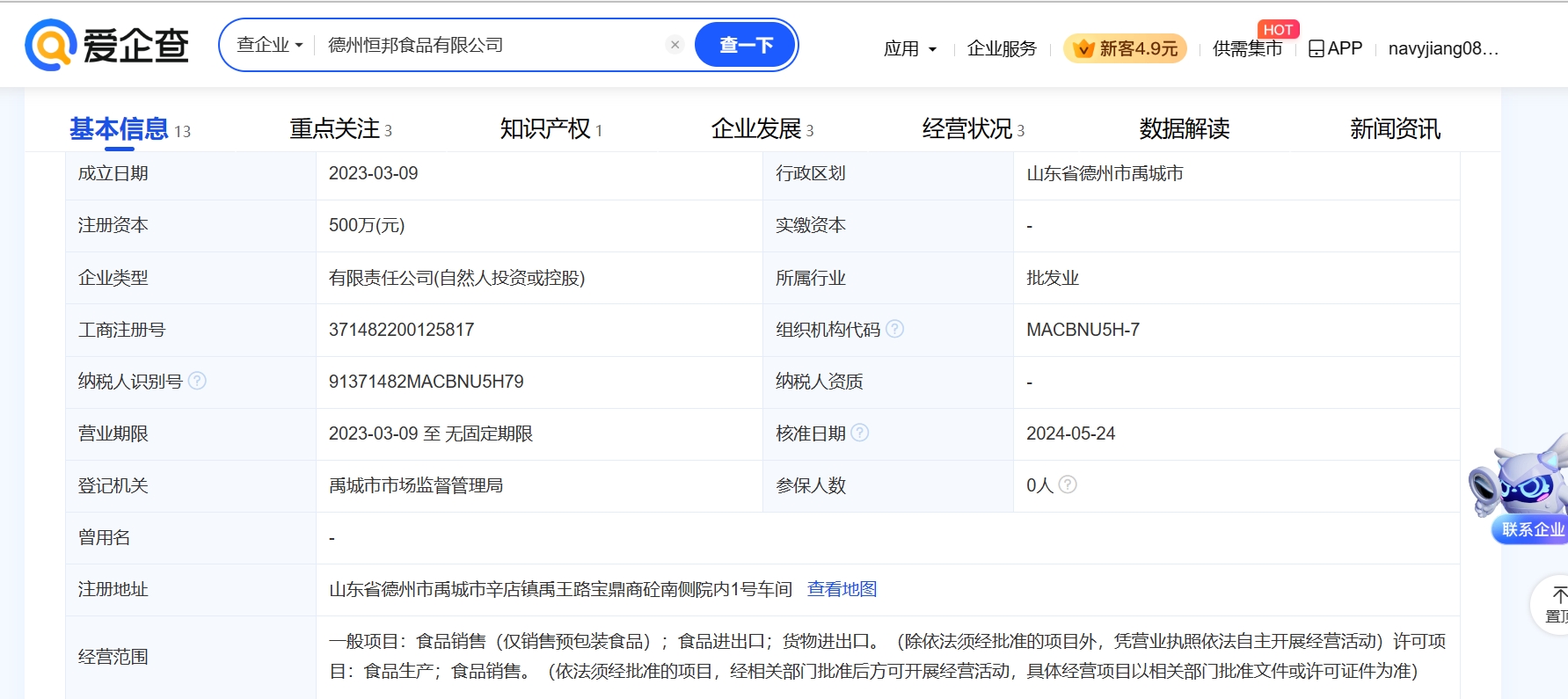The height and width of the screenshot is (699, 1568).
Task: Select the 核准日期 value 2024-05-24
Action: pyautogui.click(x=1071, y=433)
